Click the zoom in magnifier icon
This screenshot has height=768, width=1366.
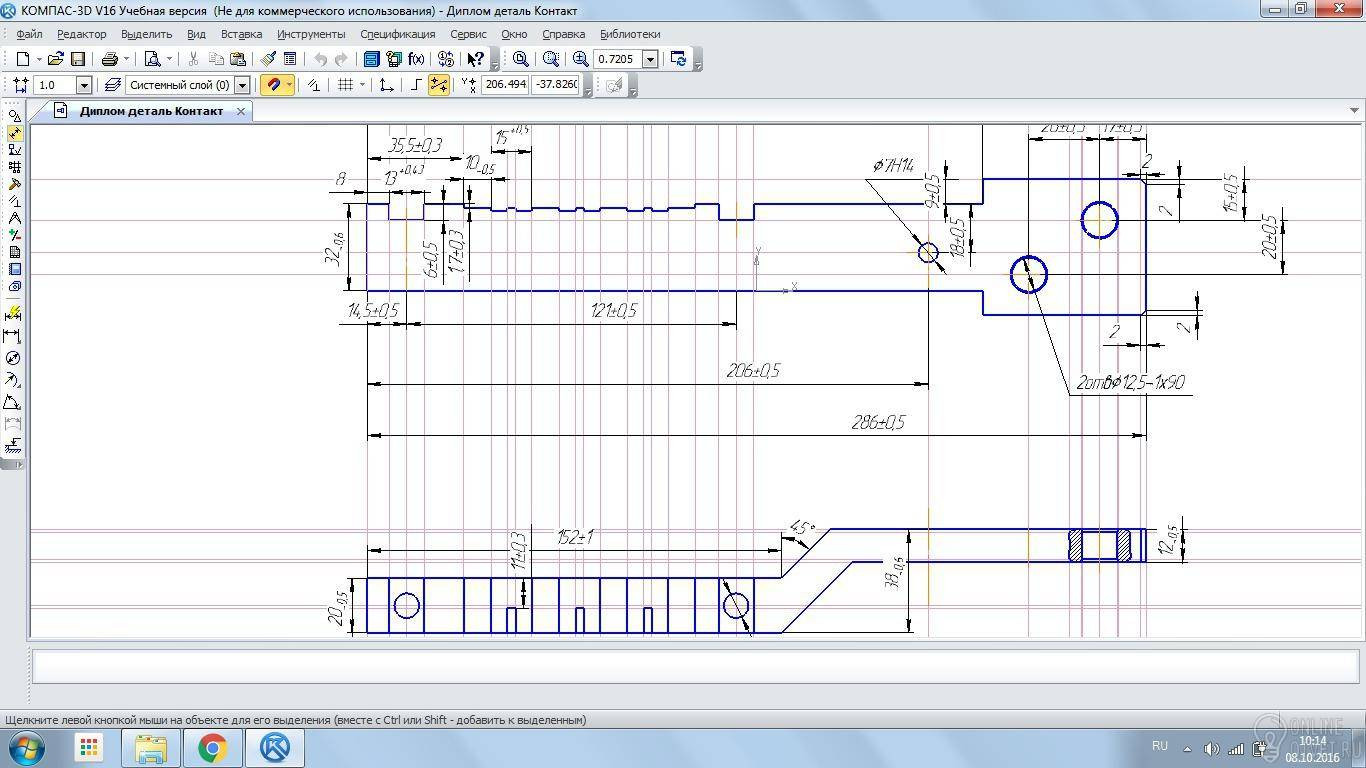coord(580,59)
